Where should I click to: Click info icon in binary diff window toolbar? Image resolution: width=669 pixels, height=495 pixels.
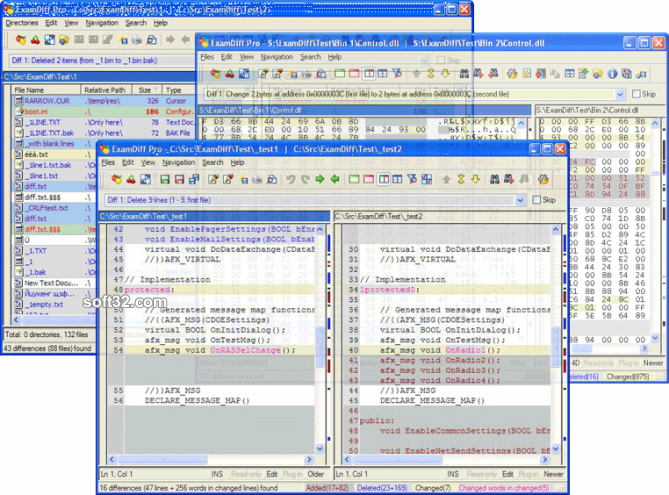click(x=612, y=74)
